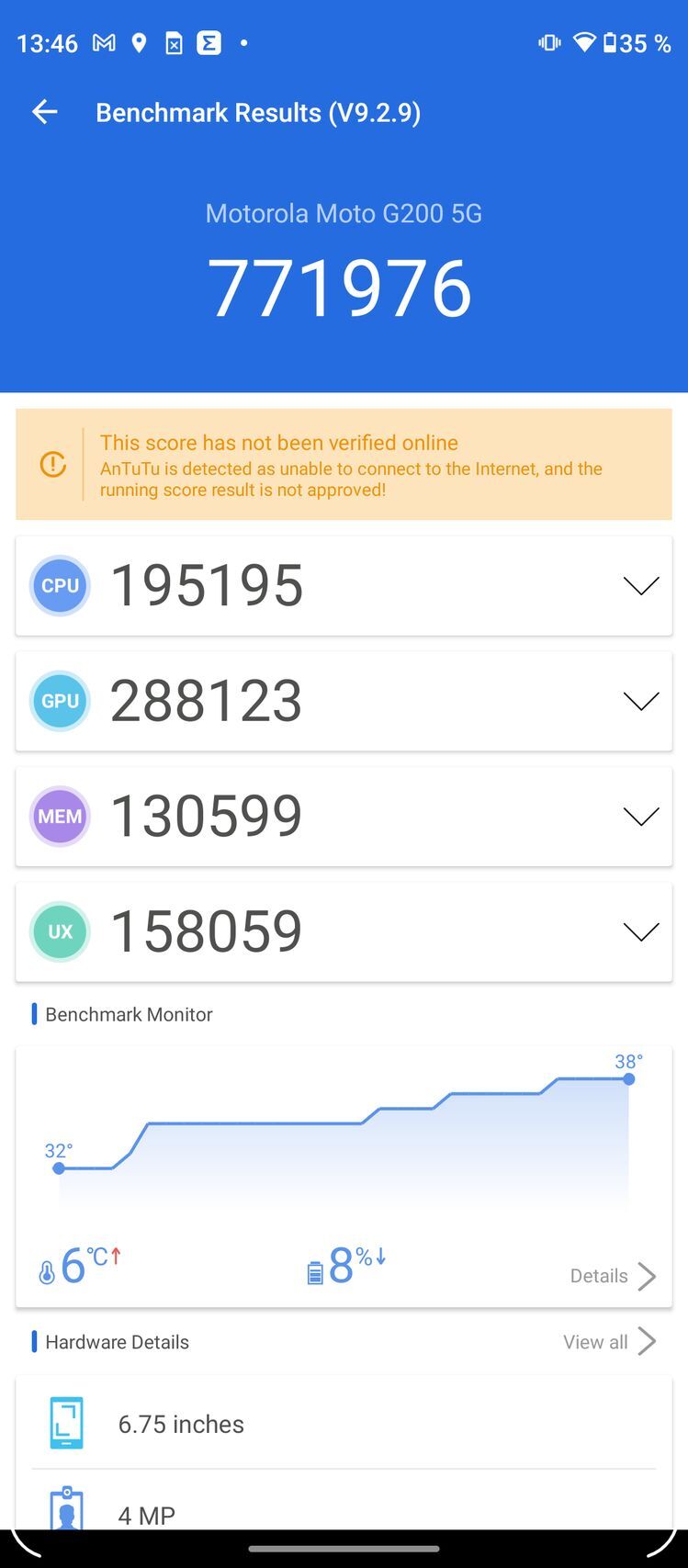The width and height of the screenshot is (688, 1568).
Task: Tap the orange warning exclamation icon
Action: [x=53, y=465]
